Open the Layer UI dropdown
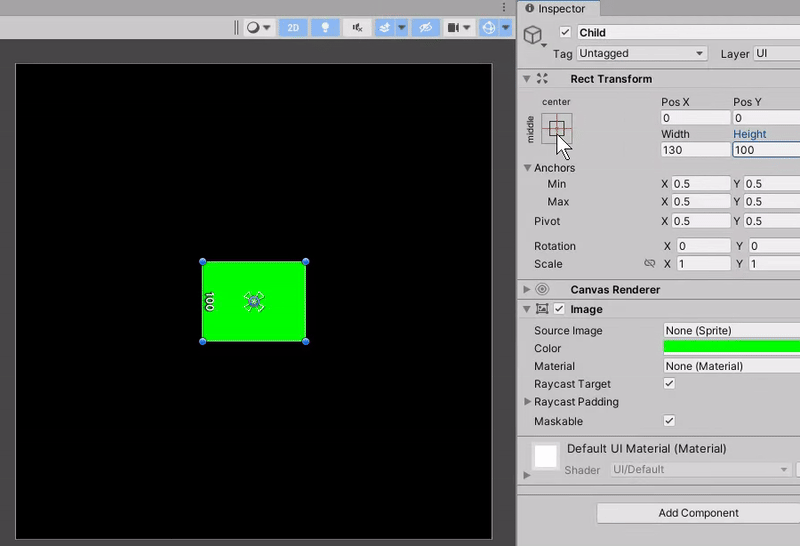 click(x=777, y=54)
